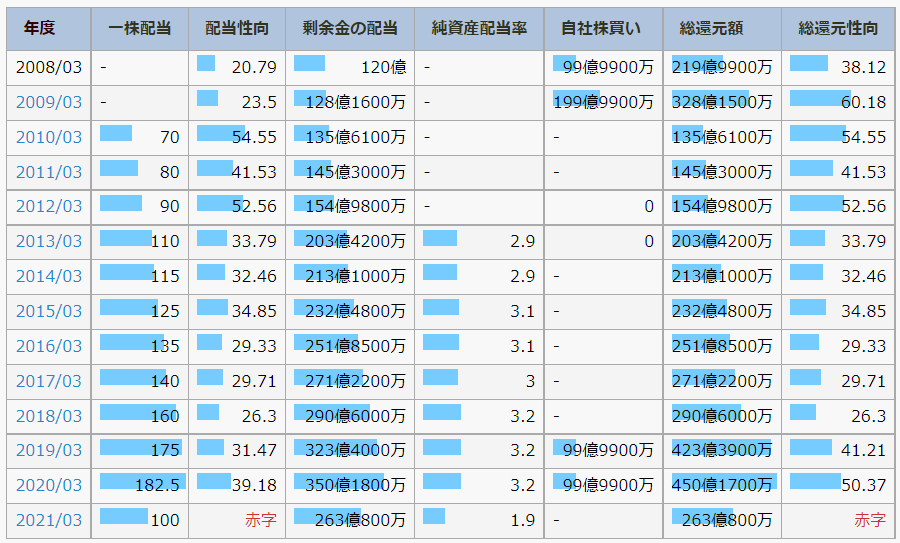Open the 2020/03 fiscal year link
This screenshot has width=900, height=543.
click(x=49, y=485)
